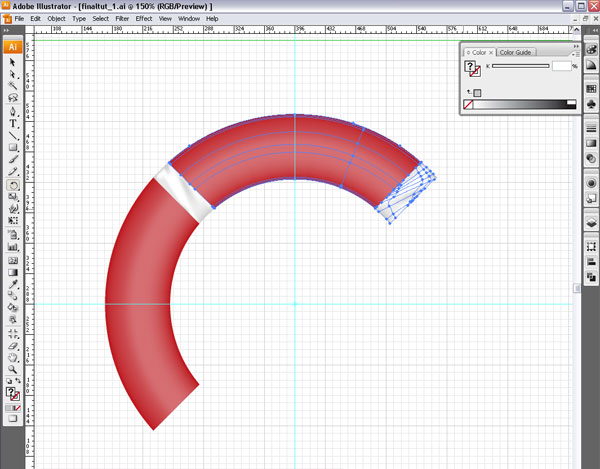Select the Column Graph tool

click(x=13, y=247)
